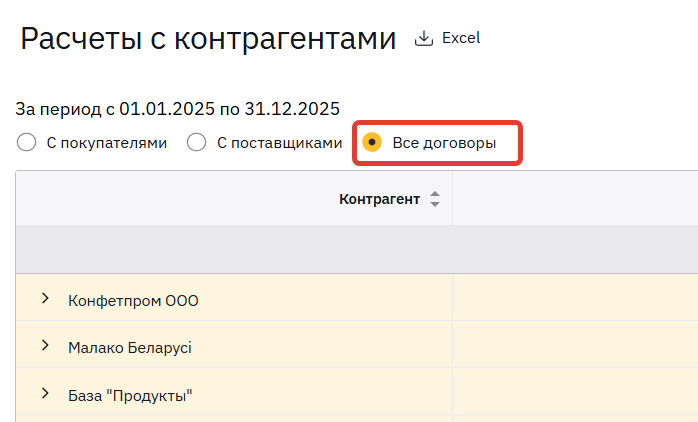Viewport: 698px width, 422px height.
Task: Click the sort arrows beside Контрагент
Action: (434, 199)
